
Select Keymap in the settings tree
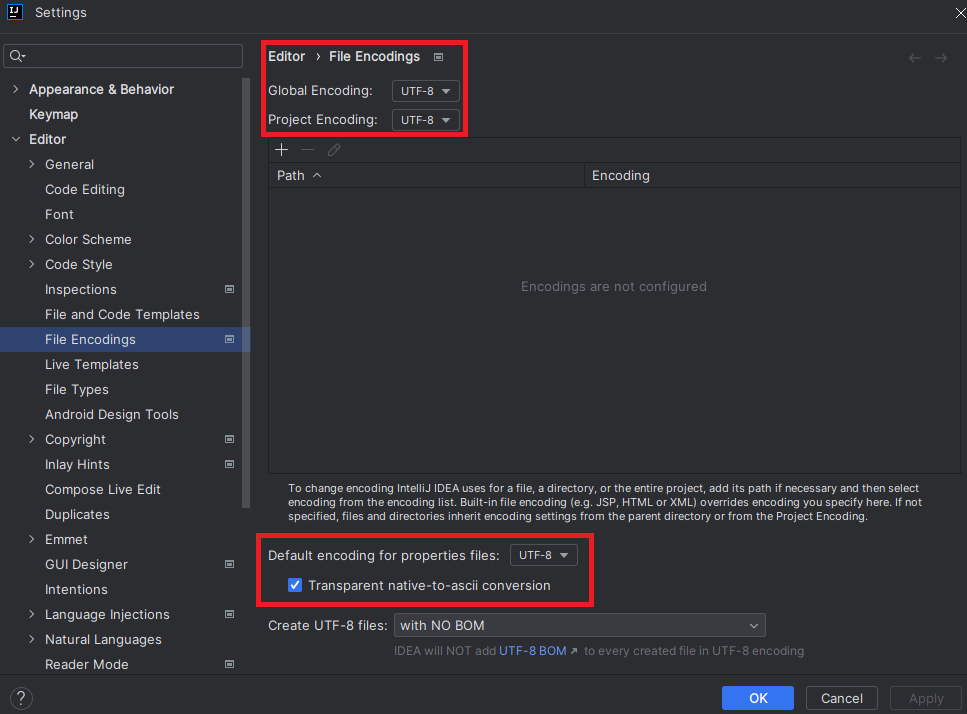[x=54, y=115]
